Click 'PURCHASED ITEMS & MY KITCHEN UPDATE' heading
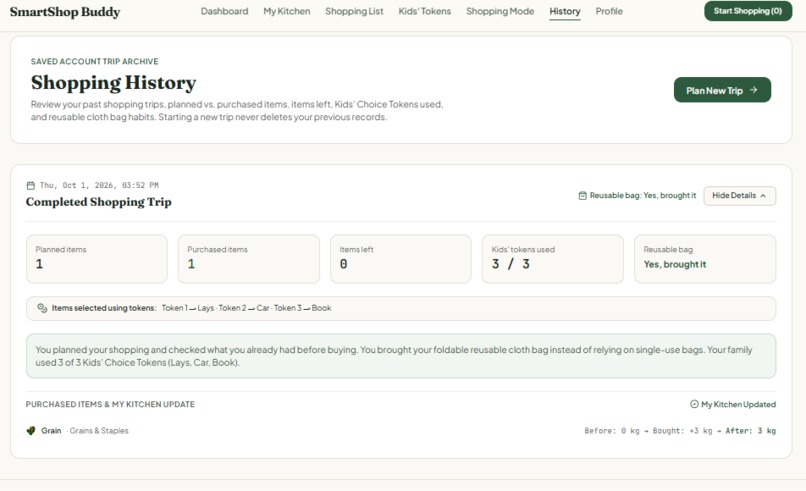The height and width of the screenshot is (491, 806). tap(110, 404)
